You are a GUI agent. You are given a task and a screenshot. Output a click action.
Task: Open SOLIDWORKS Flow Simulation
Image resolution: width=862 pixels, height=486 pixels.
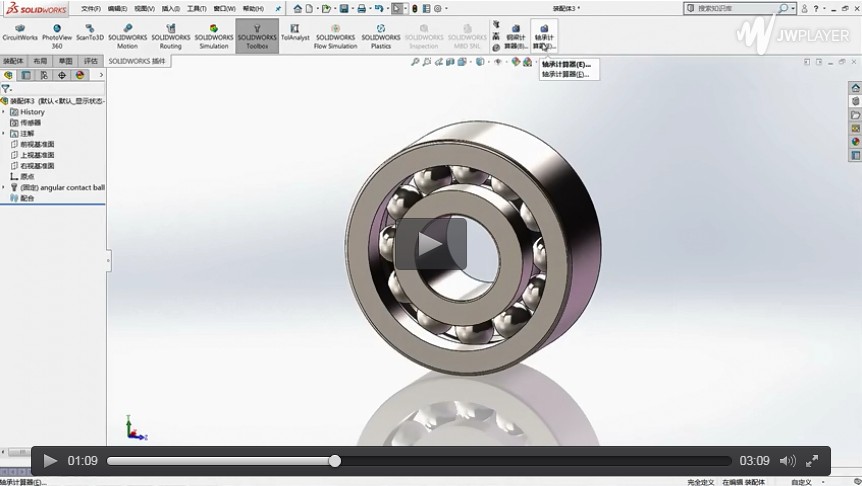[335, 35]
